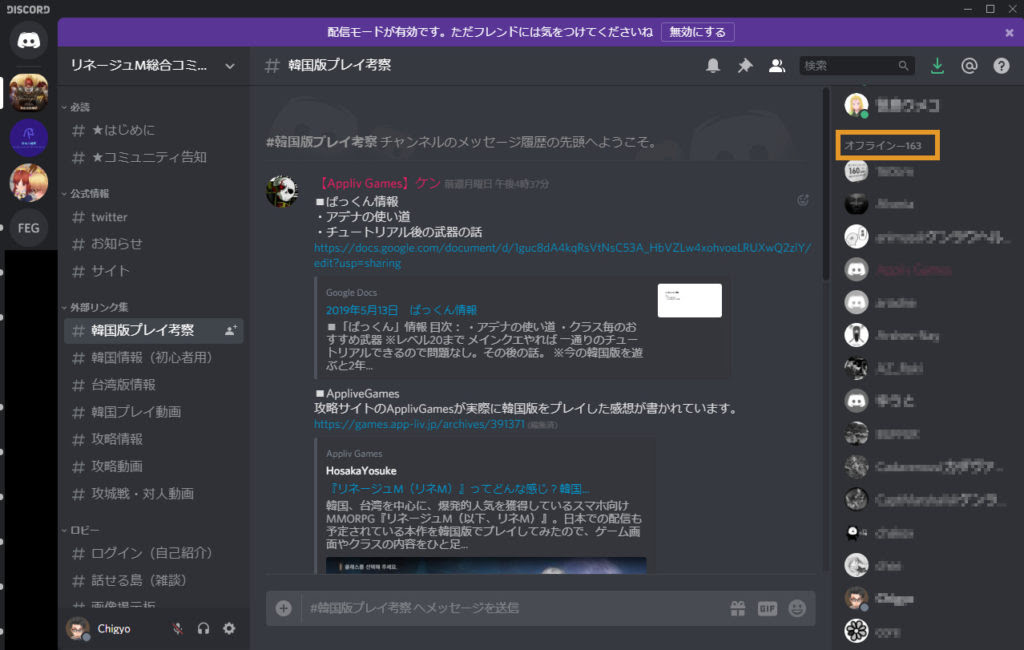Open the notification settings bell icon
The image size is (1024, 650).
711,63
